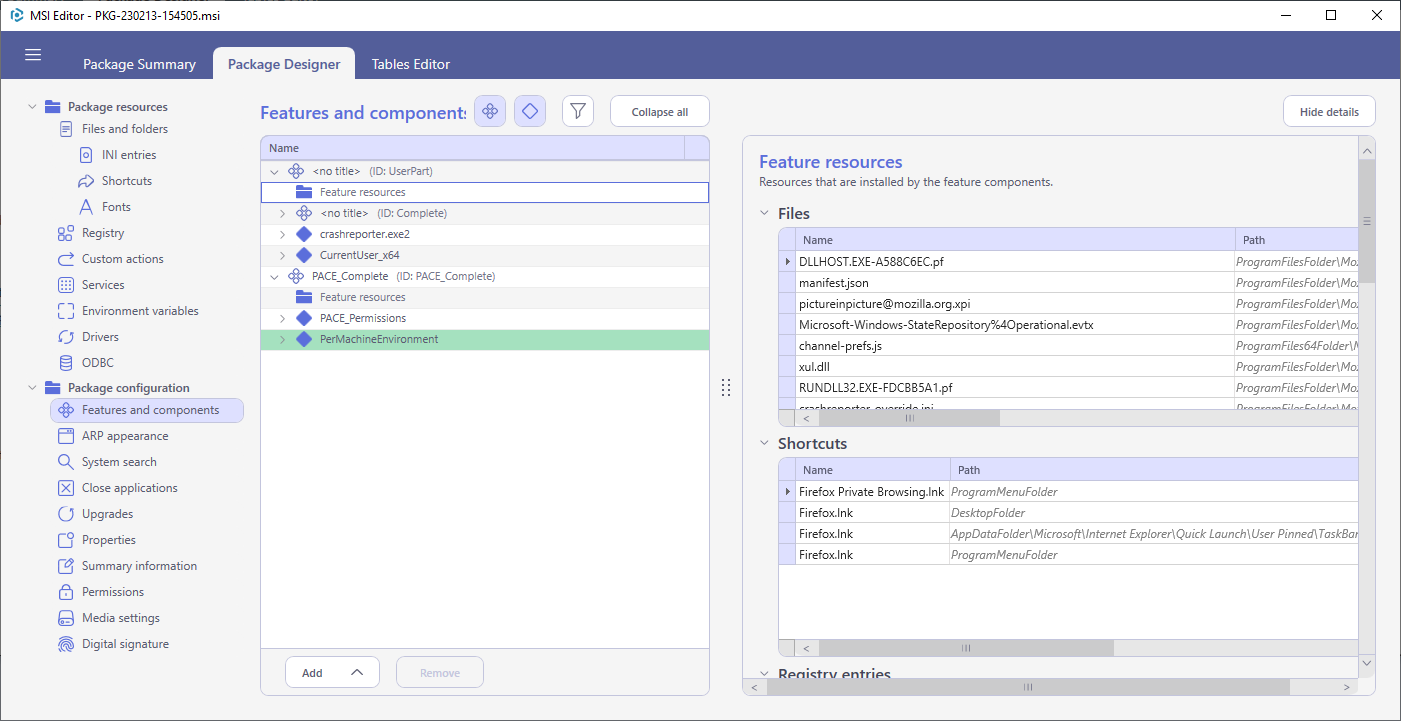Open the Custom actions page
Screen dimensions: 1401x721
click(x=123, y=259)
